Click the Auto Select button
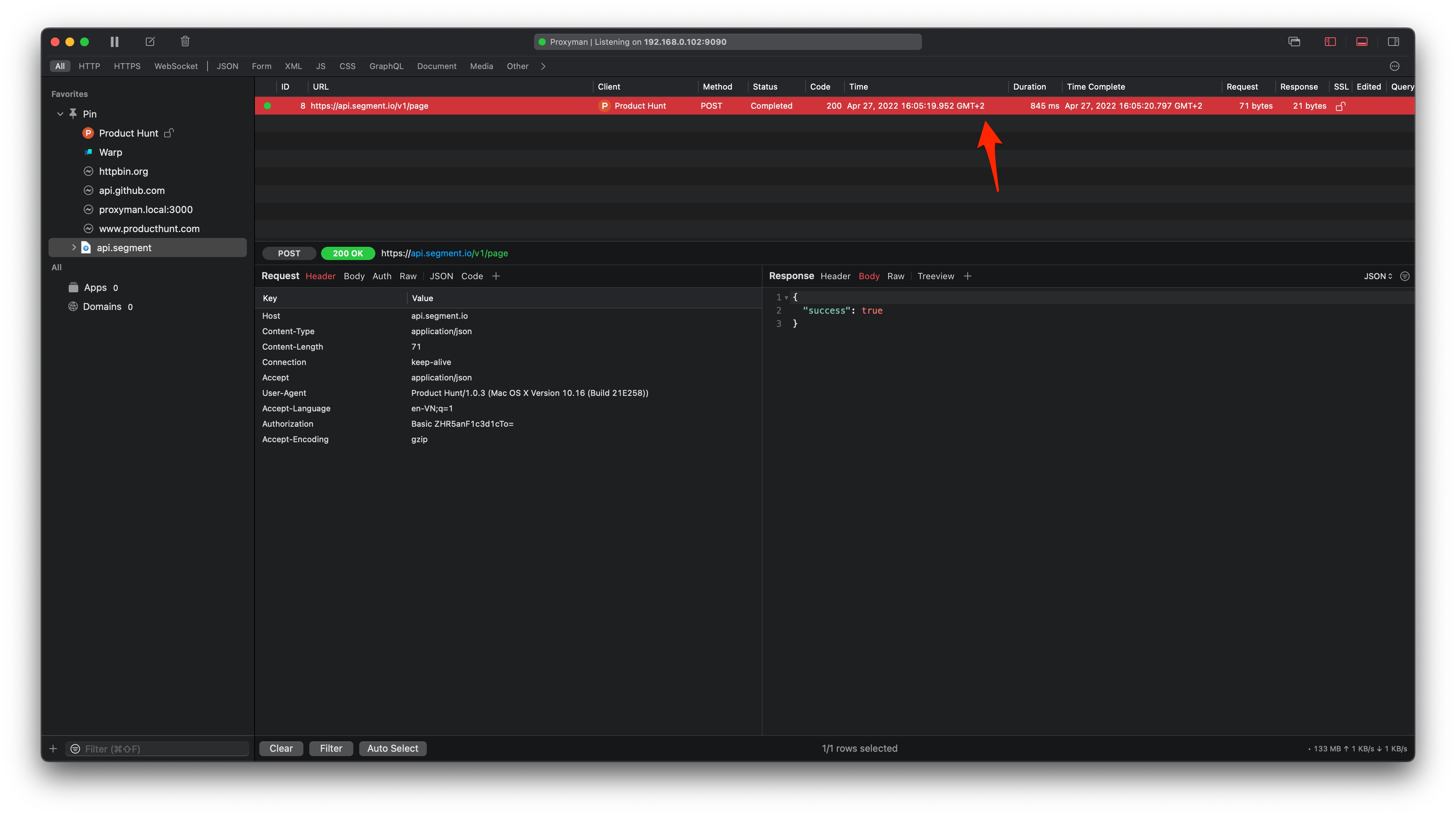The image size is (1456, 816). pos(392,748)
